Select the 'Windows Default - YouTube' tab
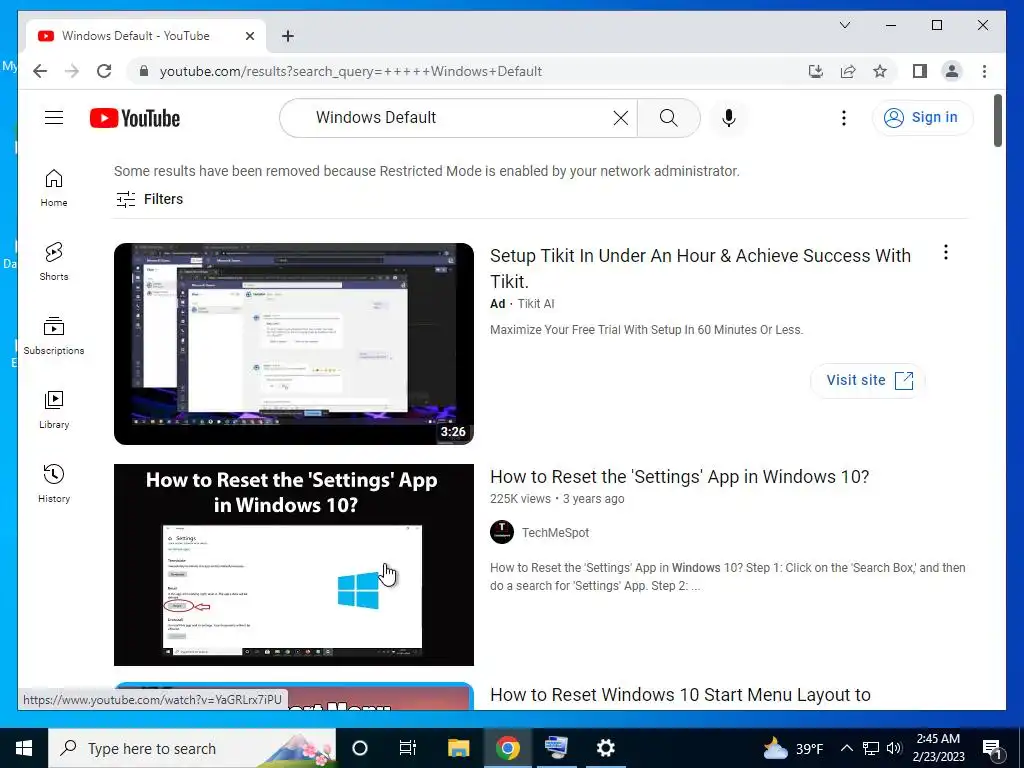The width and height of the screenshot is (1024, 768). (x=146, y=36)
